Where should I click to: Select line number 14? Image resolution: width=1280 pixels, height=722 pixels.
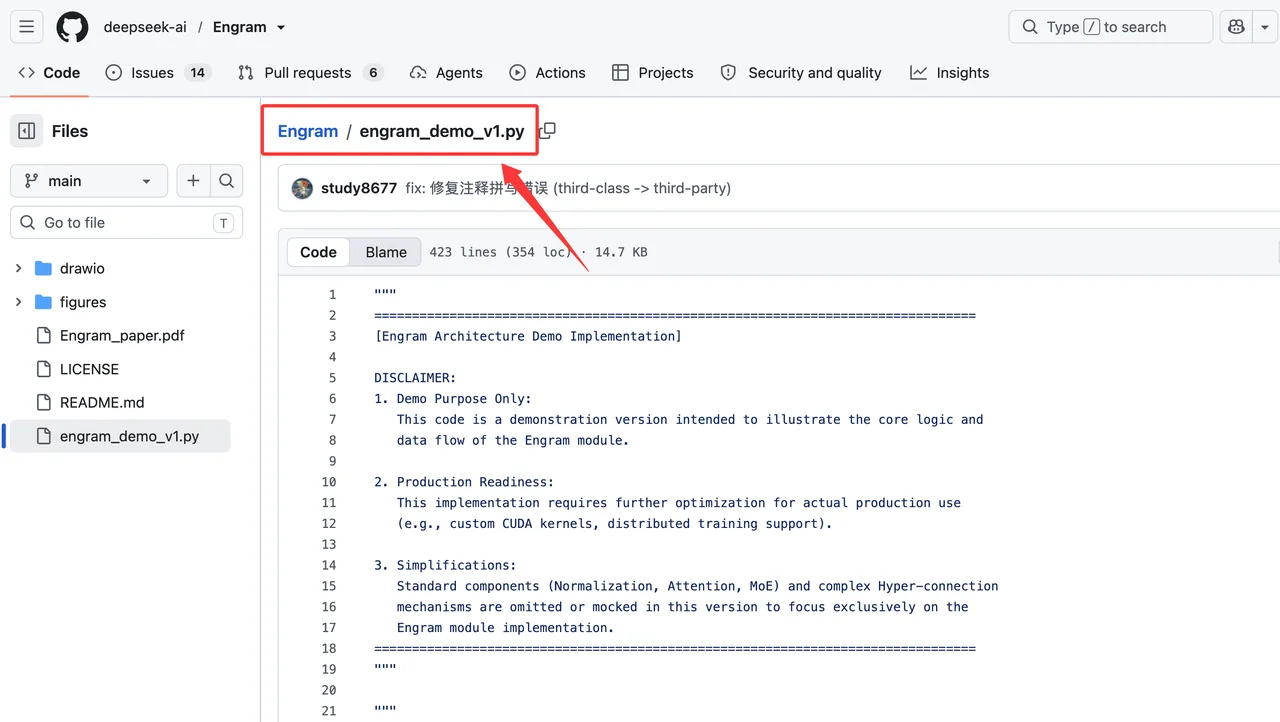pyautogui.click(x=329, y=565)
